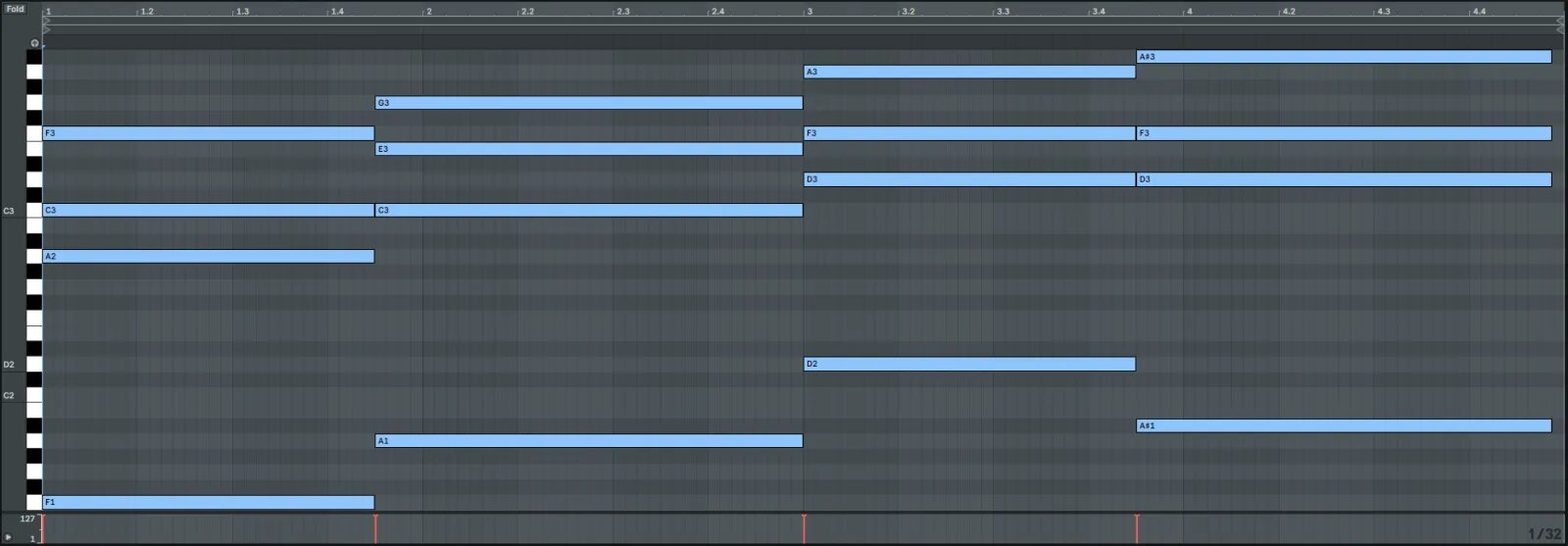Click ruler bar 4 marker
The image size is (1568, 546).
pos(1190,12)
